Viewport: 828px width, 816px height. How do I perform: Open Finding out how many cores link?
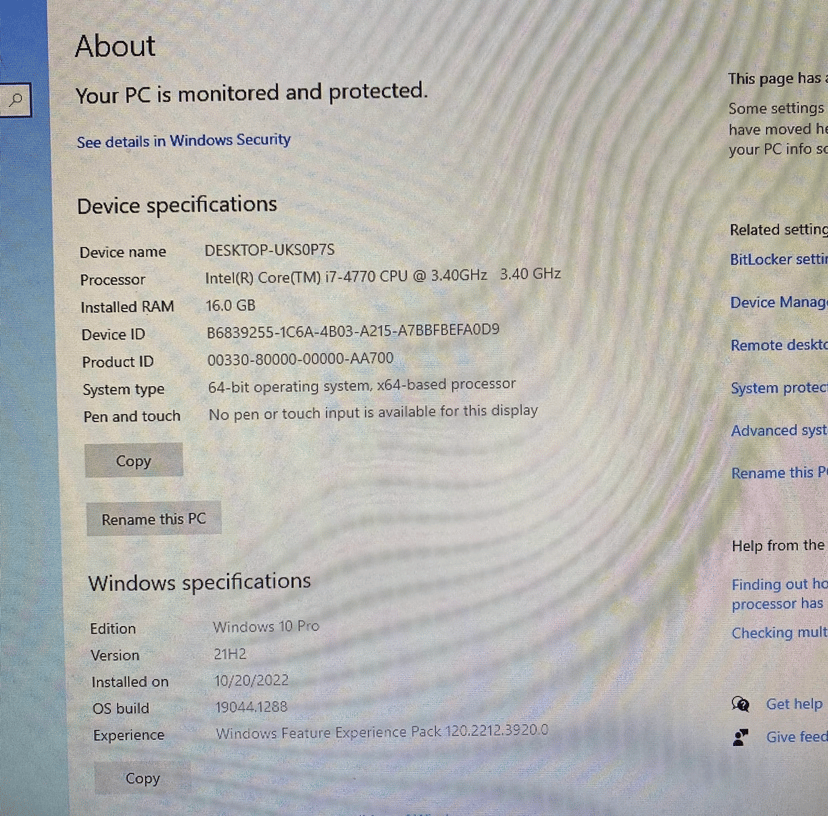point(779,594)
